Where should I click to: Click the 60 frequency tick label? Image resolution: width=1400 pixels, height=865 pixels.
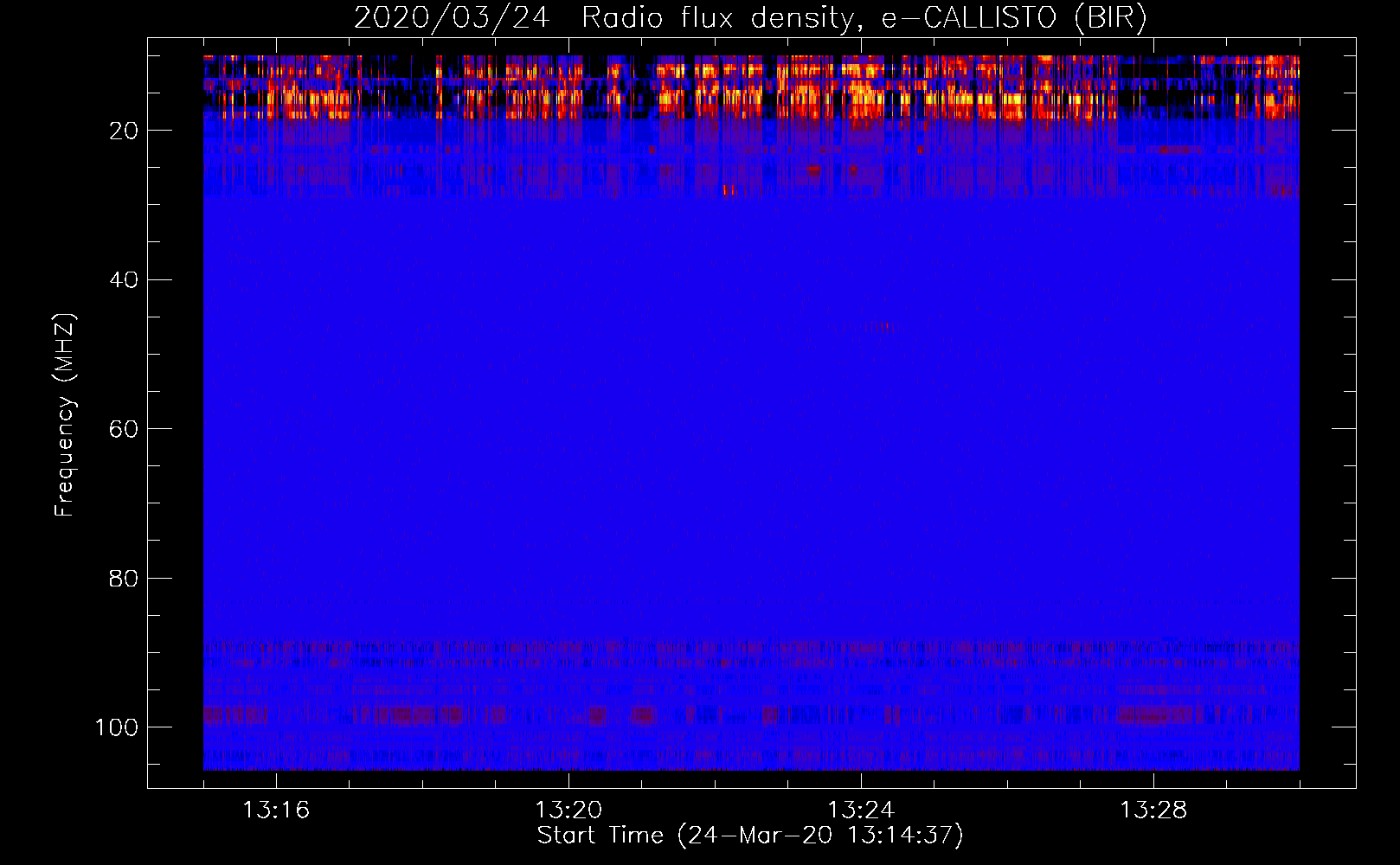point(124,430)
